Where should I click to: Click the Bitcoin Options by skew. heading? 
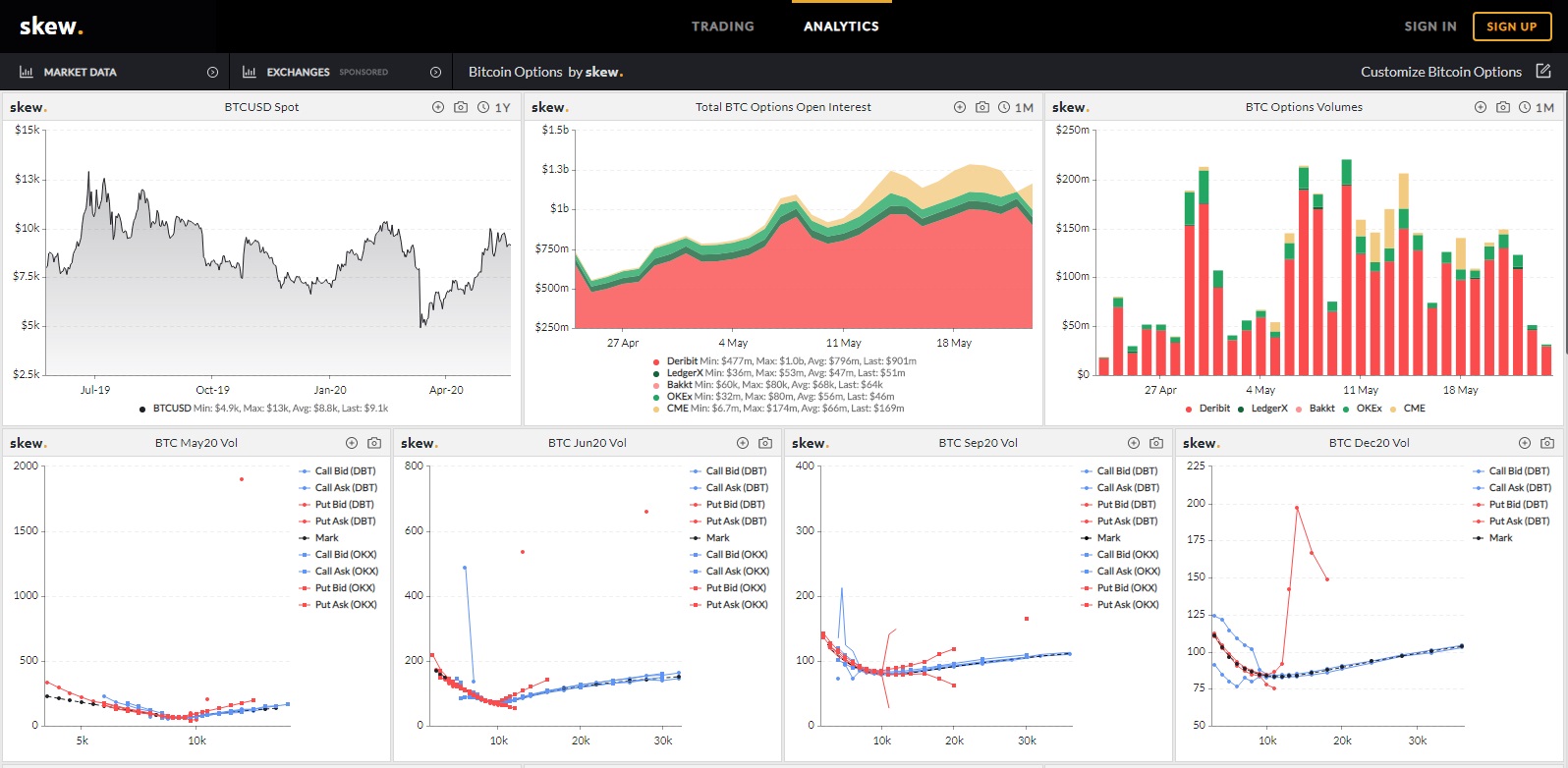545,72
